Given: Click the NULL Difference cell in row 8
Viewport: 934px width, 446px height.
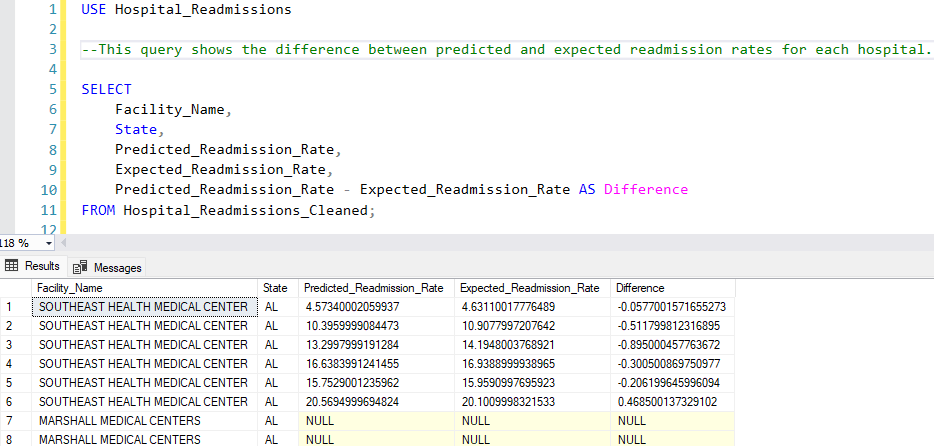Looking at the screenshot, I should pos(673,439).
